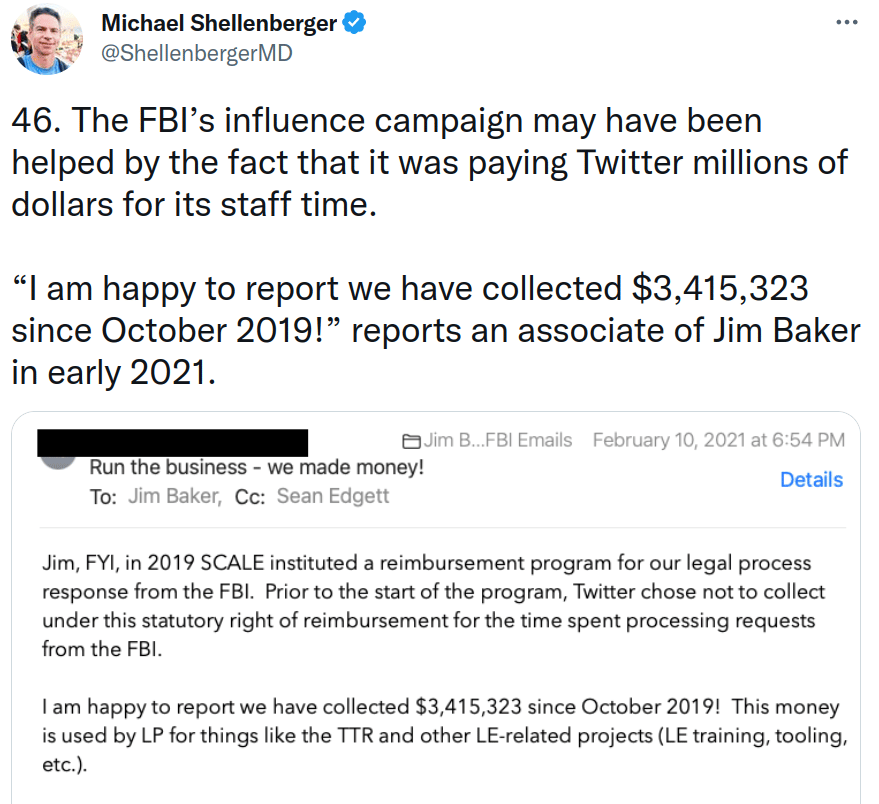The image size is (879, 804).
Task: Open the @ShellenbergerMD handle link
Action: [197, 53]
